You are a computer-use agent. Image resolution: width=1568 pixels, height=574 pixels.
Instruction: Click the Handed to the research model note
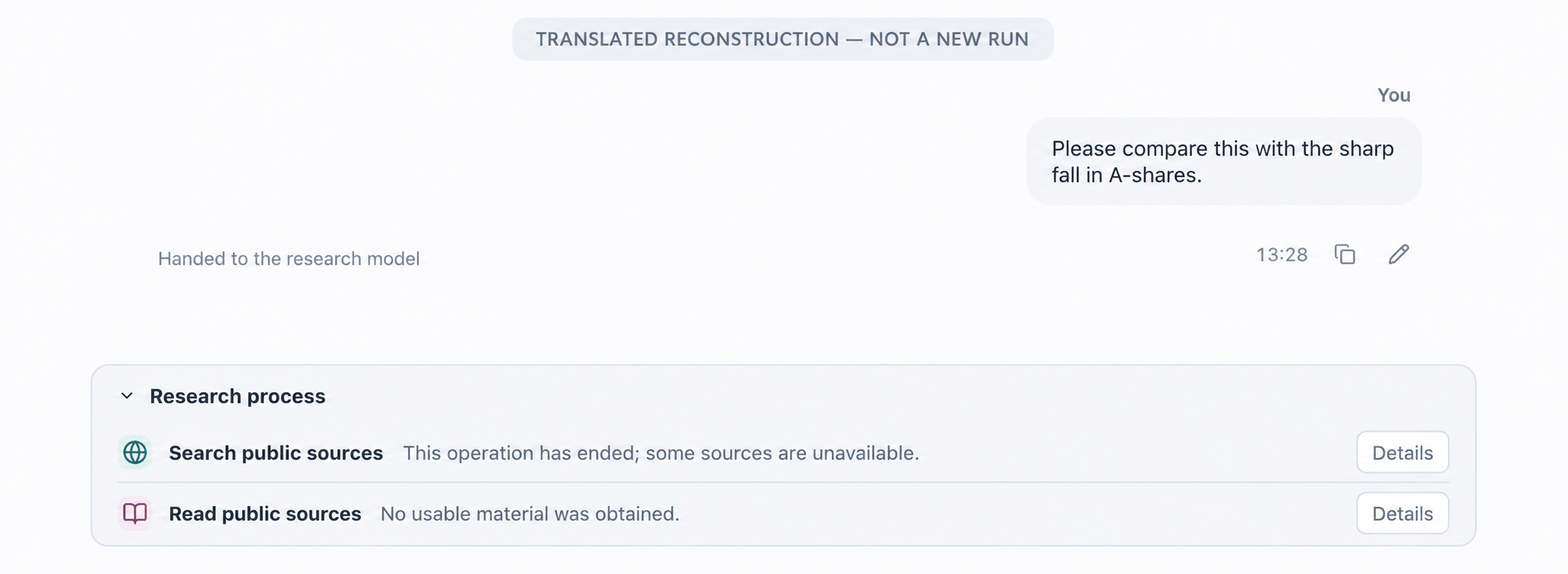[x=288, y=259]
